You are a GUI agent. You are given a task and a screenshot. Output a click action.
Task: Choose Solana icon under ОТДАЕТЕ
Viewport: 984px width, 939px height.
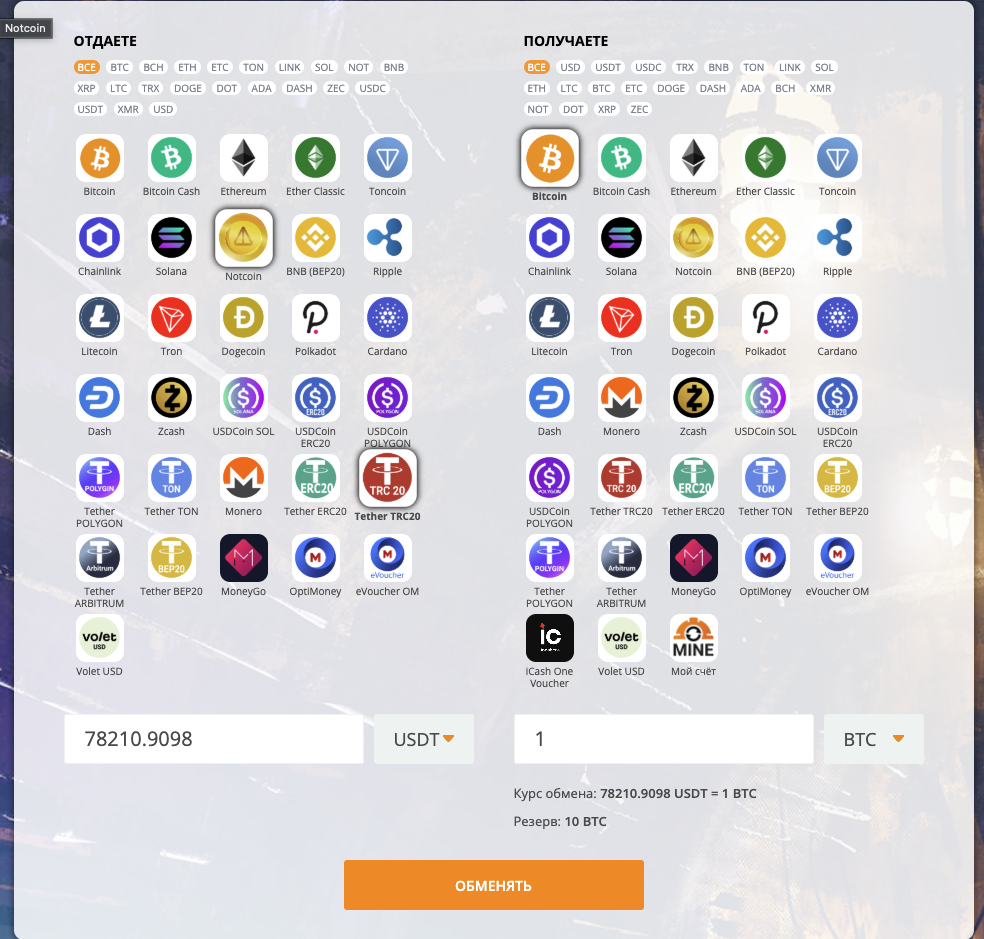pos(171,238)
